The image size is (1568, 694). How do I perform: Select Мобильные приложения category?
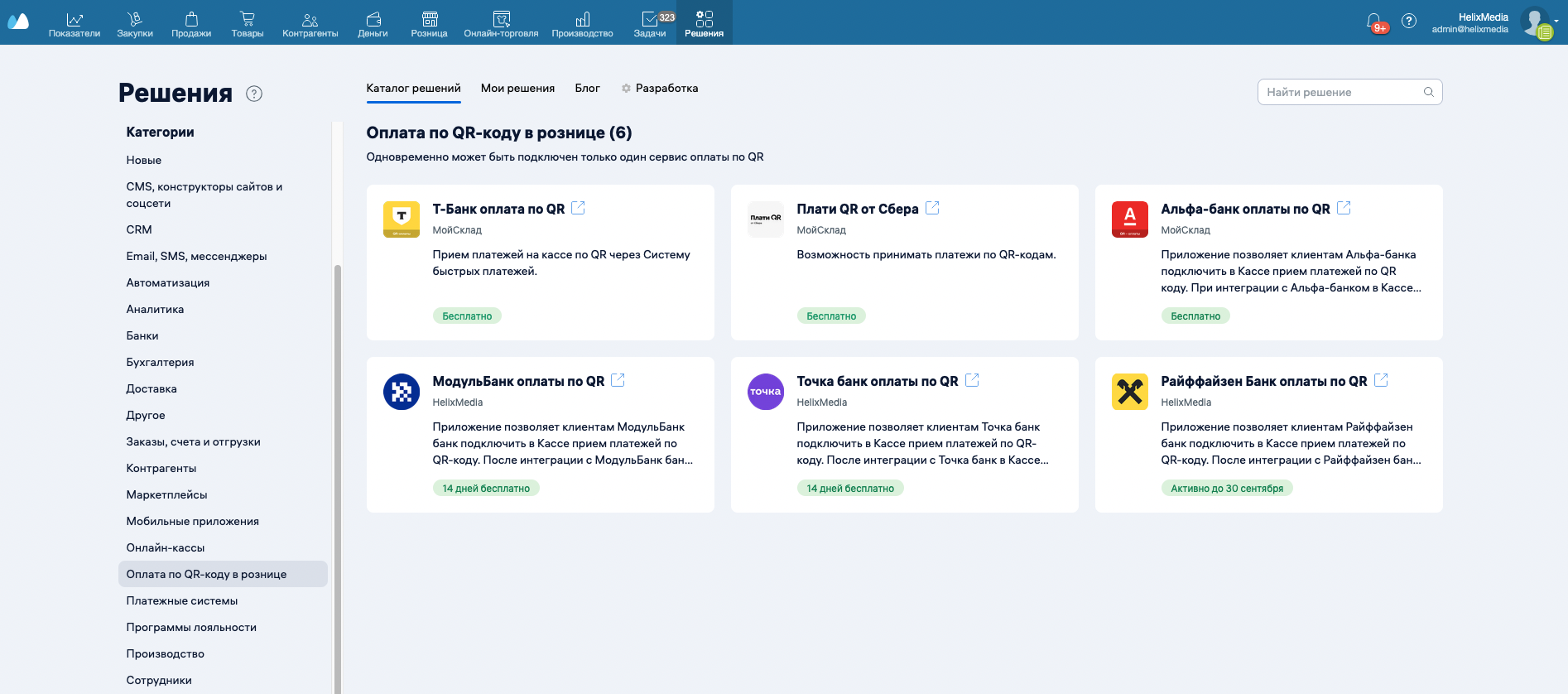click(193, 521)
